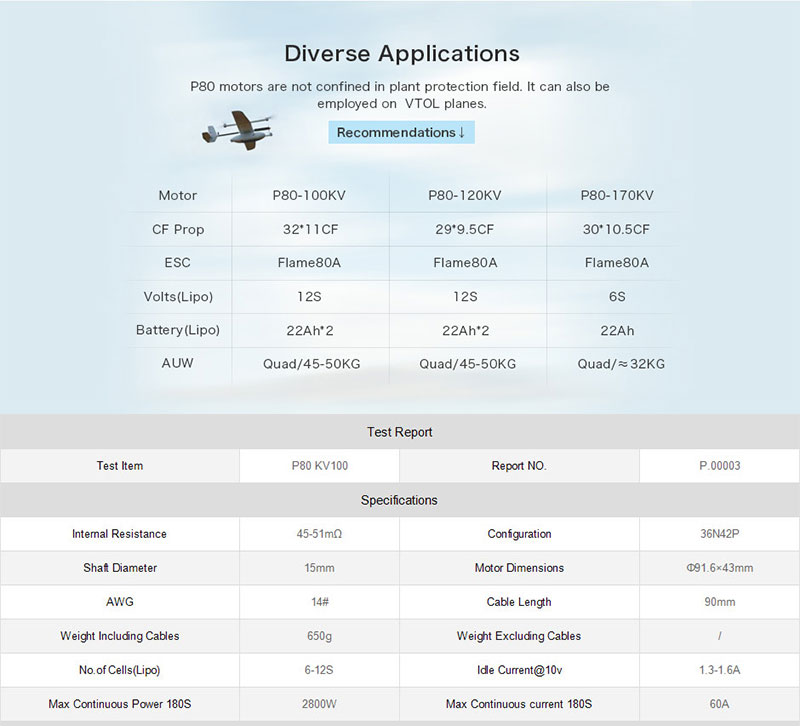Select the '90mm' cable length value
The height and width of the screenshot is (726, 800).
point(719,602)
